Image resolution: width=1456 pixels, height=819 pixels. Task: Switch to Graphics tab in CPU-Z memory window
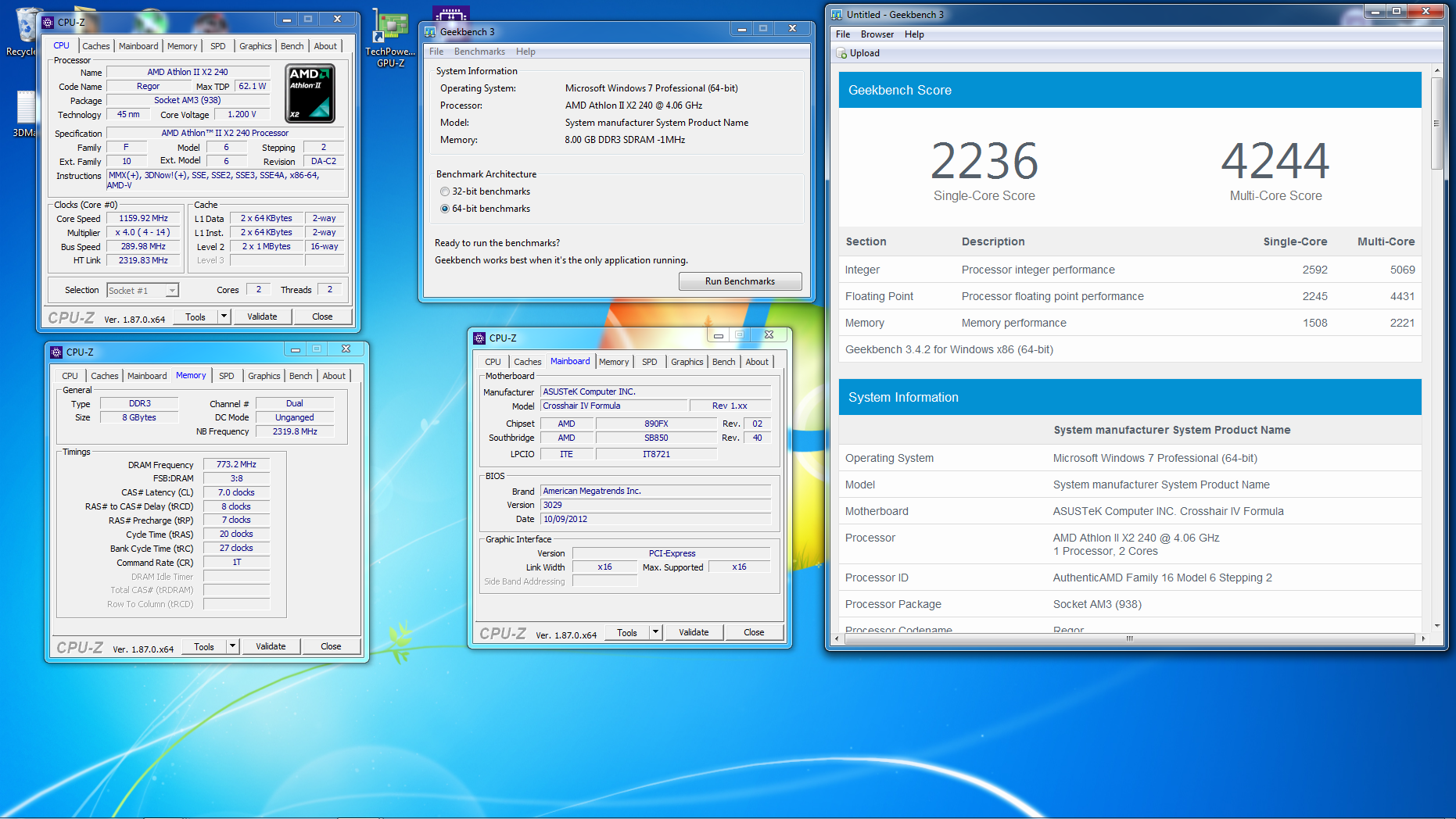[264, 376]
